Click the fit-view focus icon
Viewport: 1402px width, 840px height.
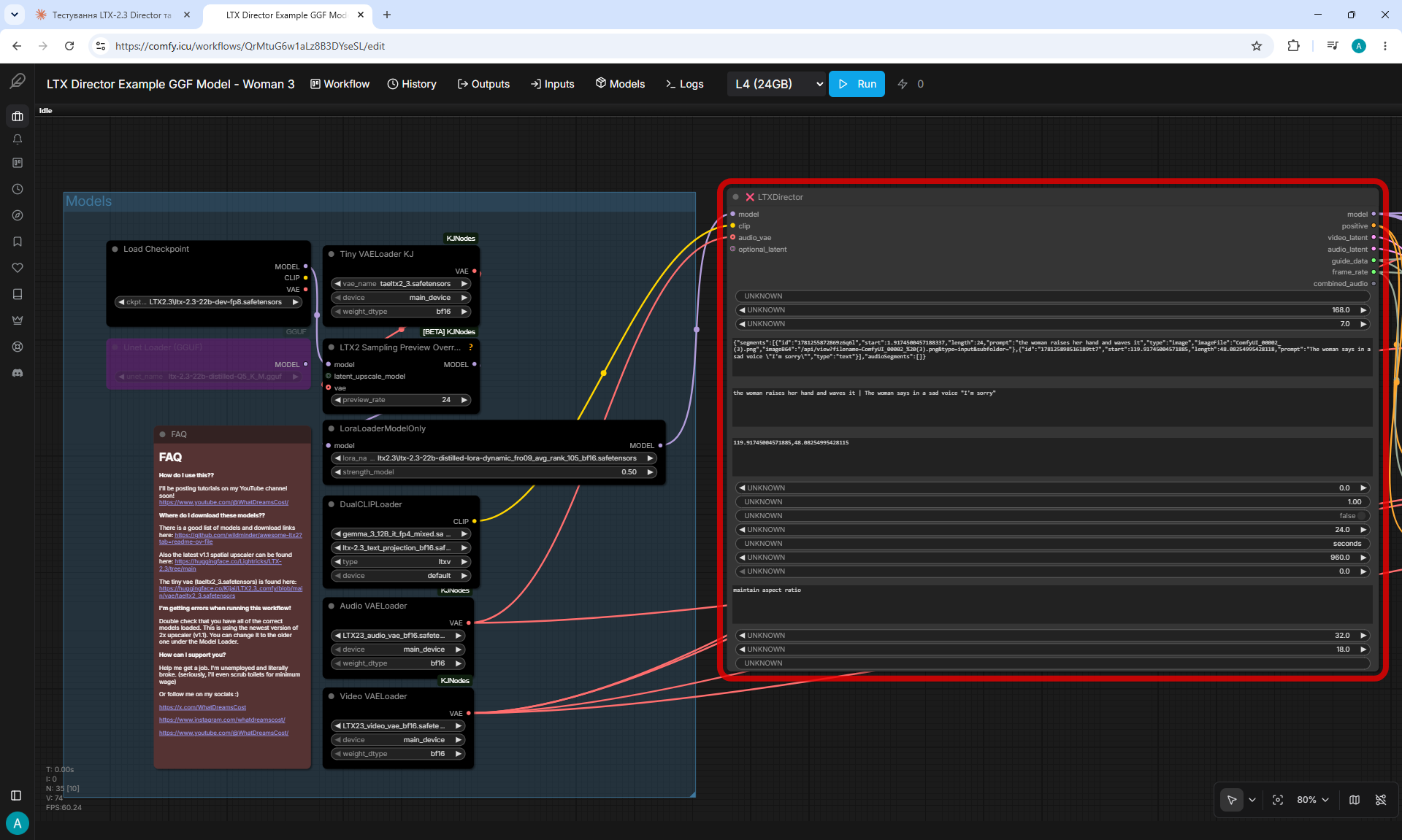pos(1278,800)
